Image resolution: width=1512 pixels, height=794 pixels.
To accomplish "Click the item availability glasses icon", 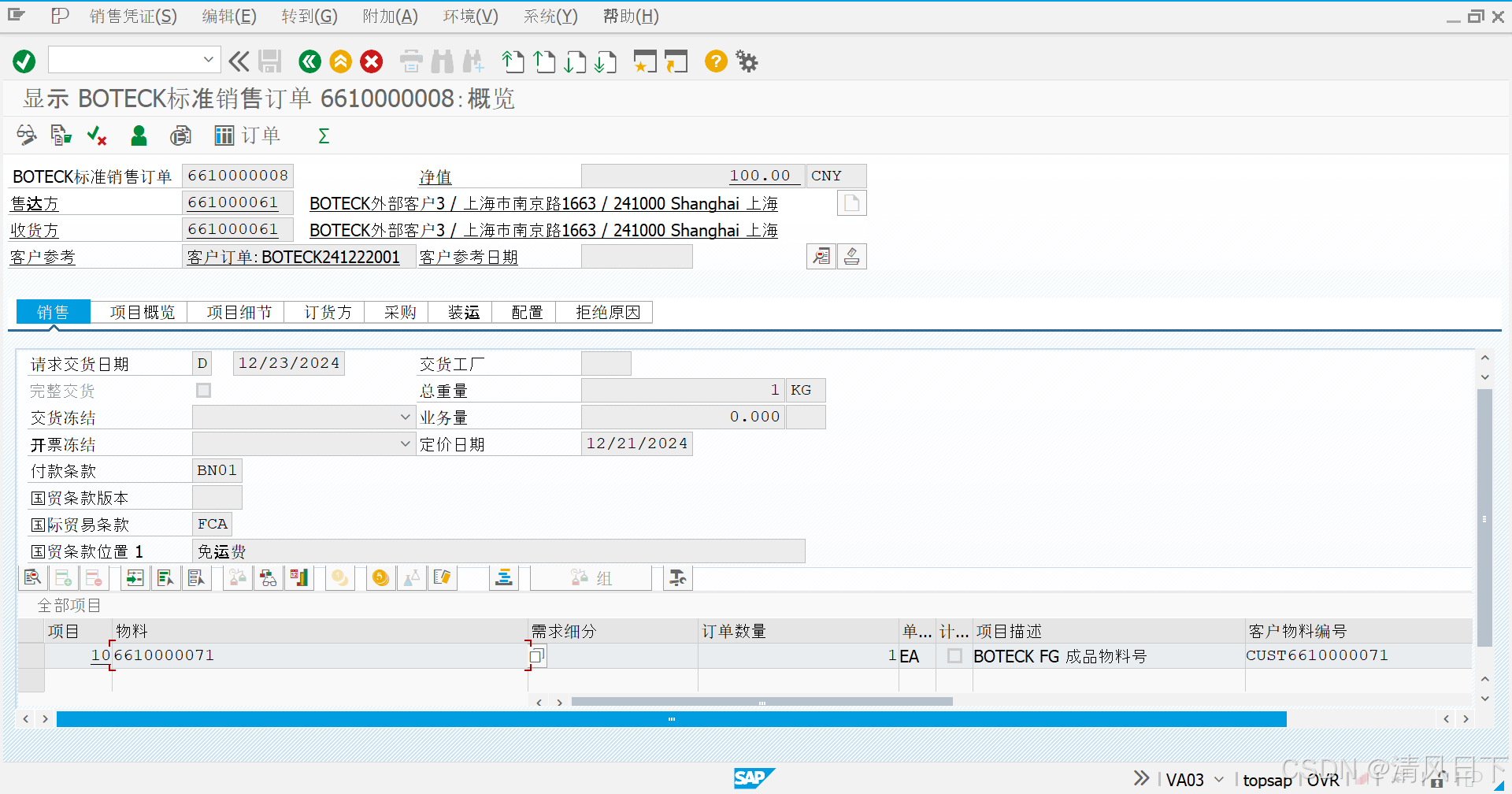I will [x=268, y=578].
